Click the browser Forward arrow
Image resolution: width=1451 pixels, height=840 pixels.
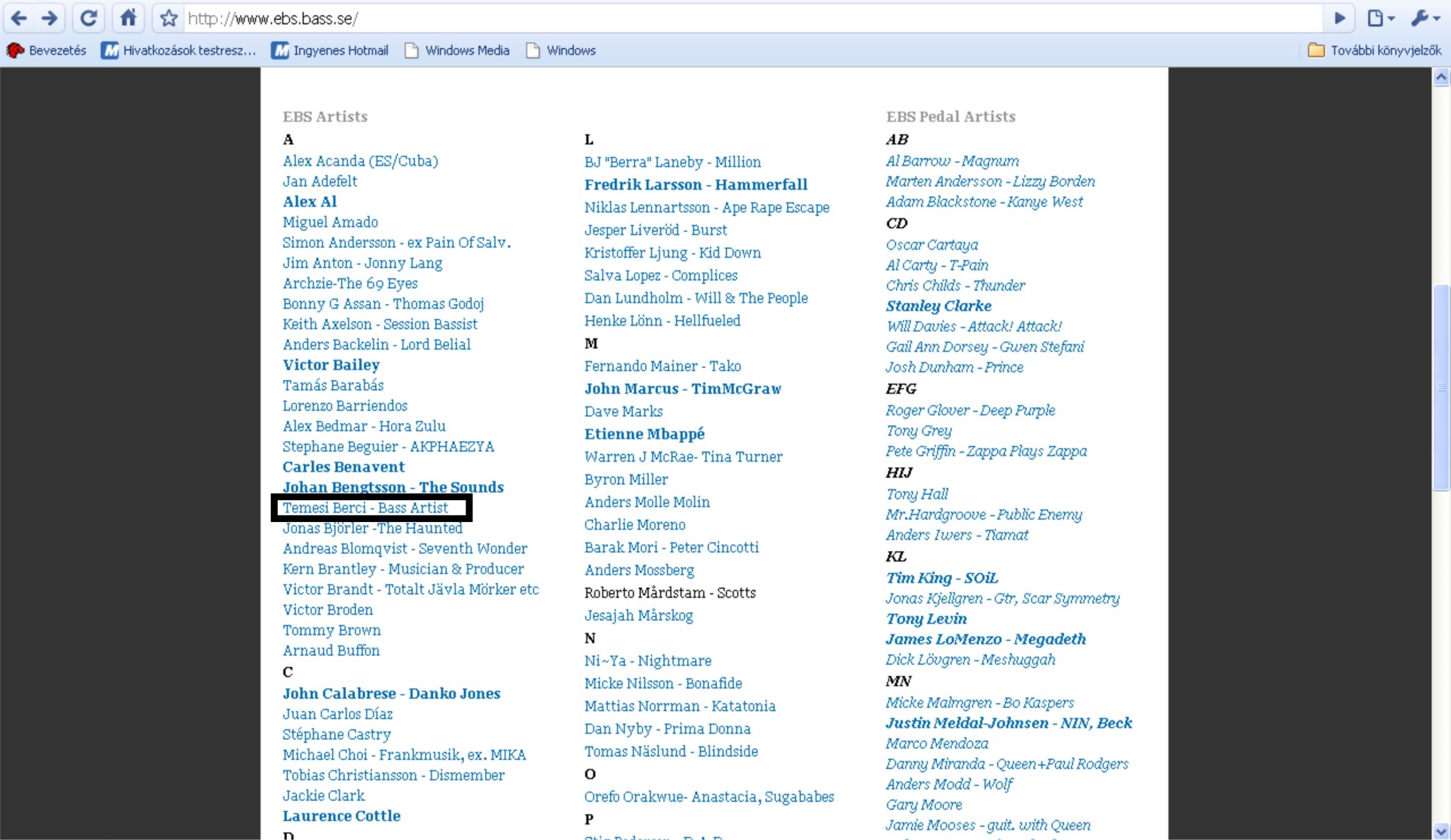(50, 18)
